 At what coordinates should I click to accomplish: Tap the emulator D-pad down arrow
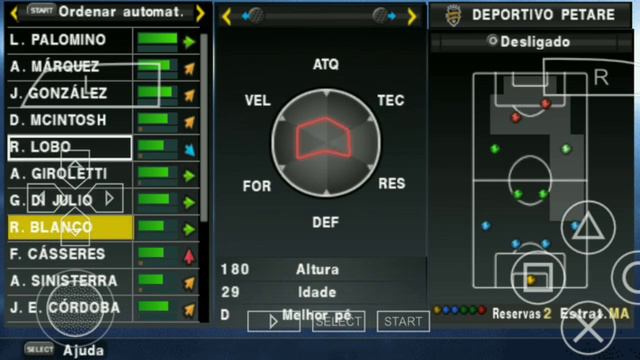pos(75,228)
